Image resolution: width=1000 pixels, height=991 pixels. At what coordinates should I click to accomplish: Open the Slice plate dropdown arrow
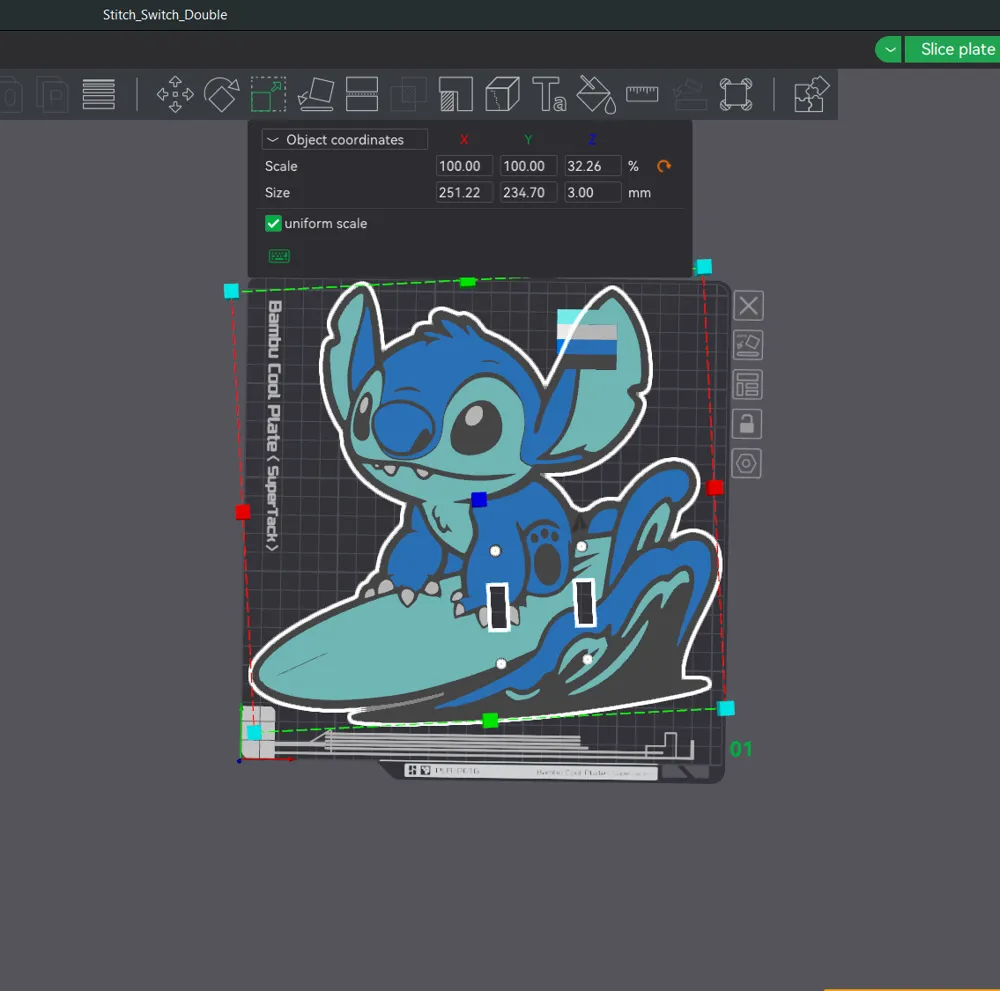tap(888, 48)
